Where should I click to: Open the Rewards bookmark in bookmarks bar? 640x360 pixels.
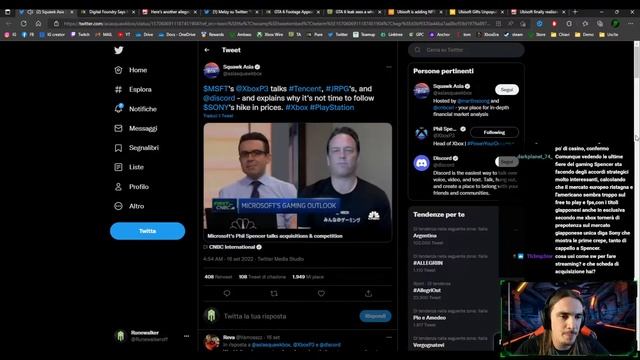click(213, 35)
